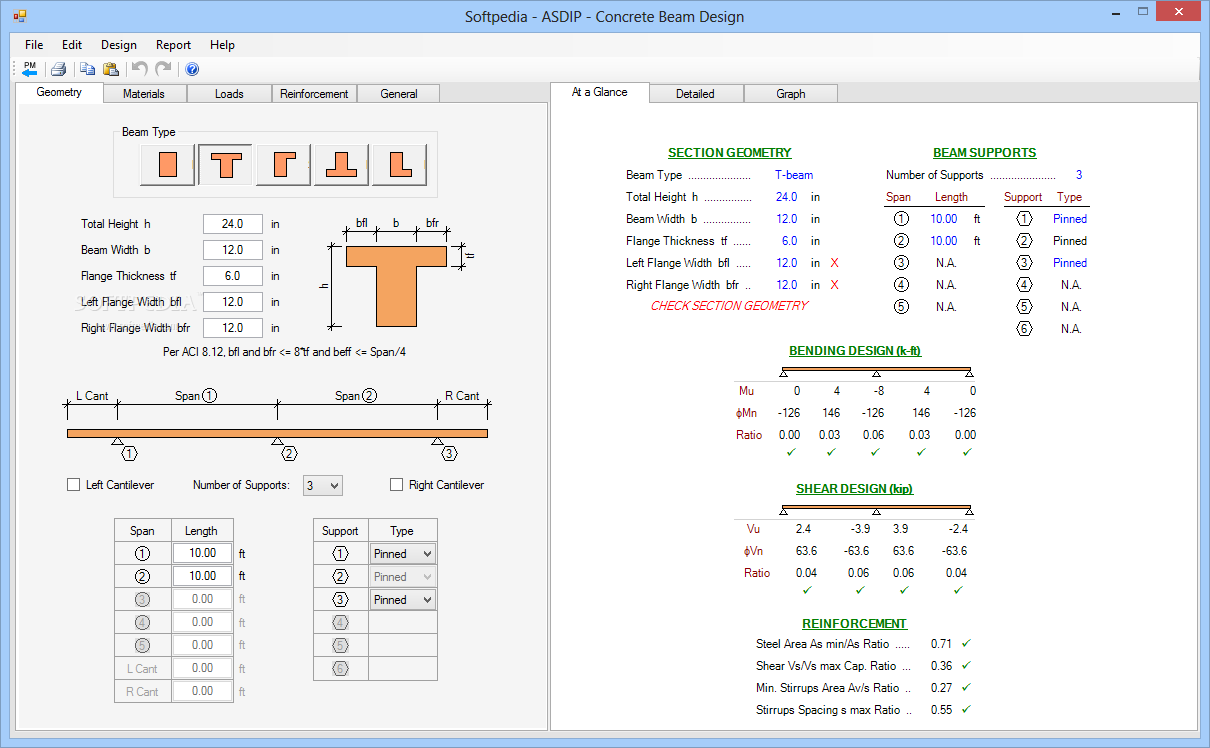Viewport: 1210px width, 748px height.
Task: Click the T-beam value in Section Geometry
Action: click(x=794, y=175)
